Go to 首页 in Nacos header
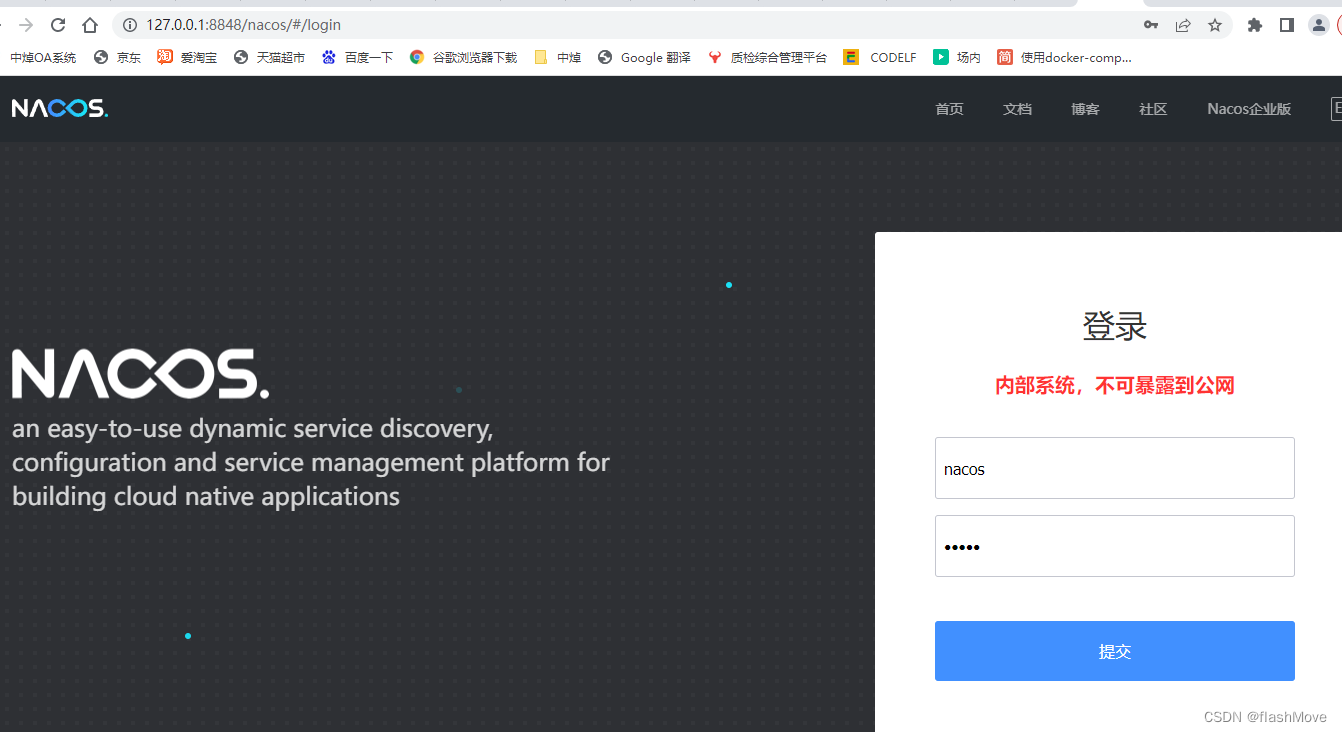This screenshot has width=1342, height=732. coord(949,109)
